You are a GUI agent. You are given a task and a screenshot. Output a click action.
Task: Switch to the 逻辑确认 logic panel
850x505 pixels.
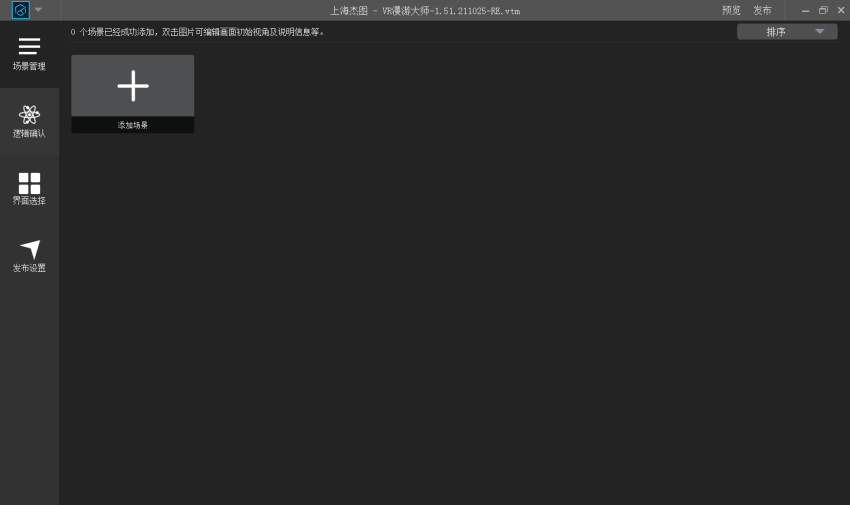click(29, 121)
